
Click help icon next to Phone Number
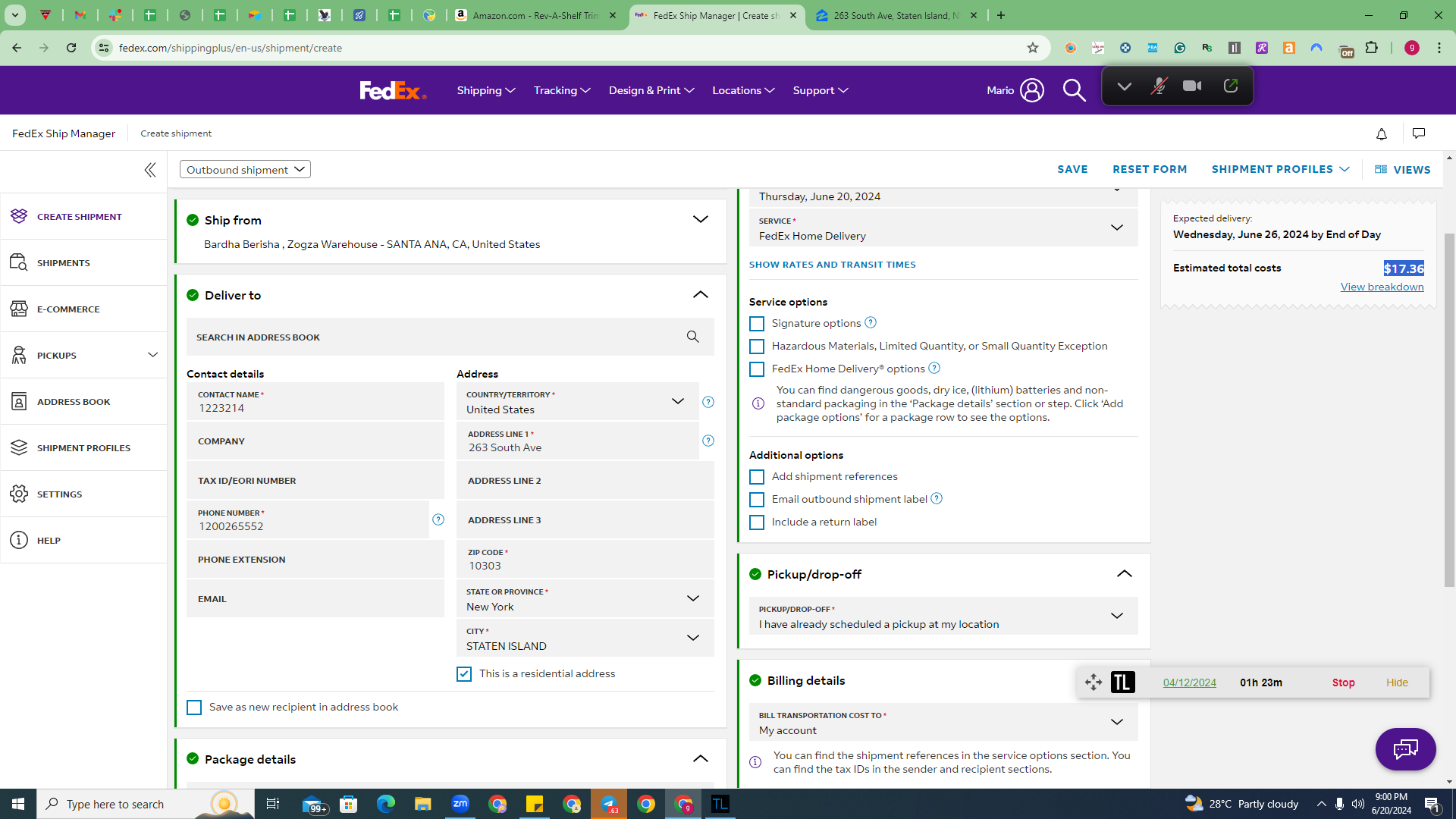[438, 519]
